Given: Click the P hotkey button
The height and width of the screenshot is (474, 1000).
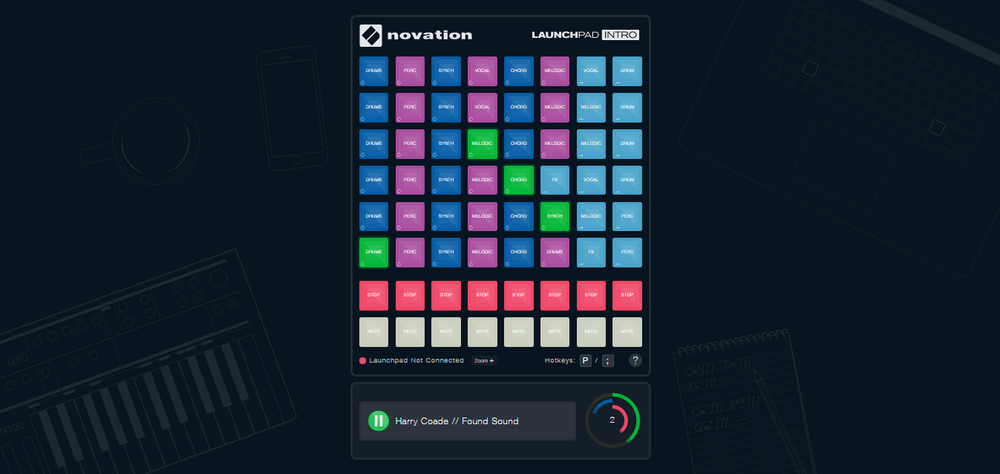Looking at the screenshot, I should [586, 360].
